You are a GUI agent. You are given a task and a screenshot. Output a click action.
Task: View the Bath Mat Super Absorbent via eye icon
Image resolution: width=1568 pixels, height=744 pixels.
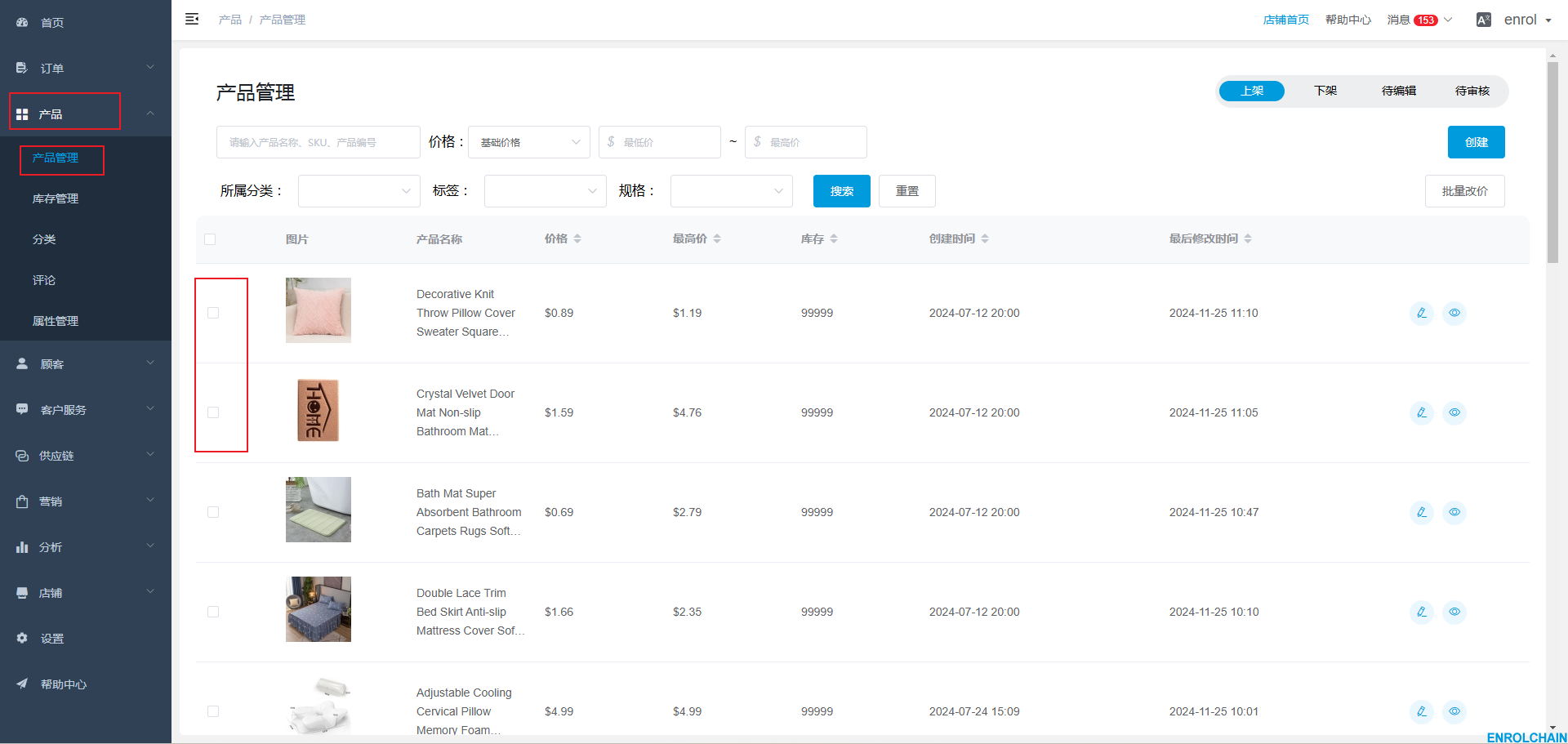coord(1454,512)
